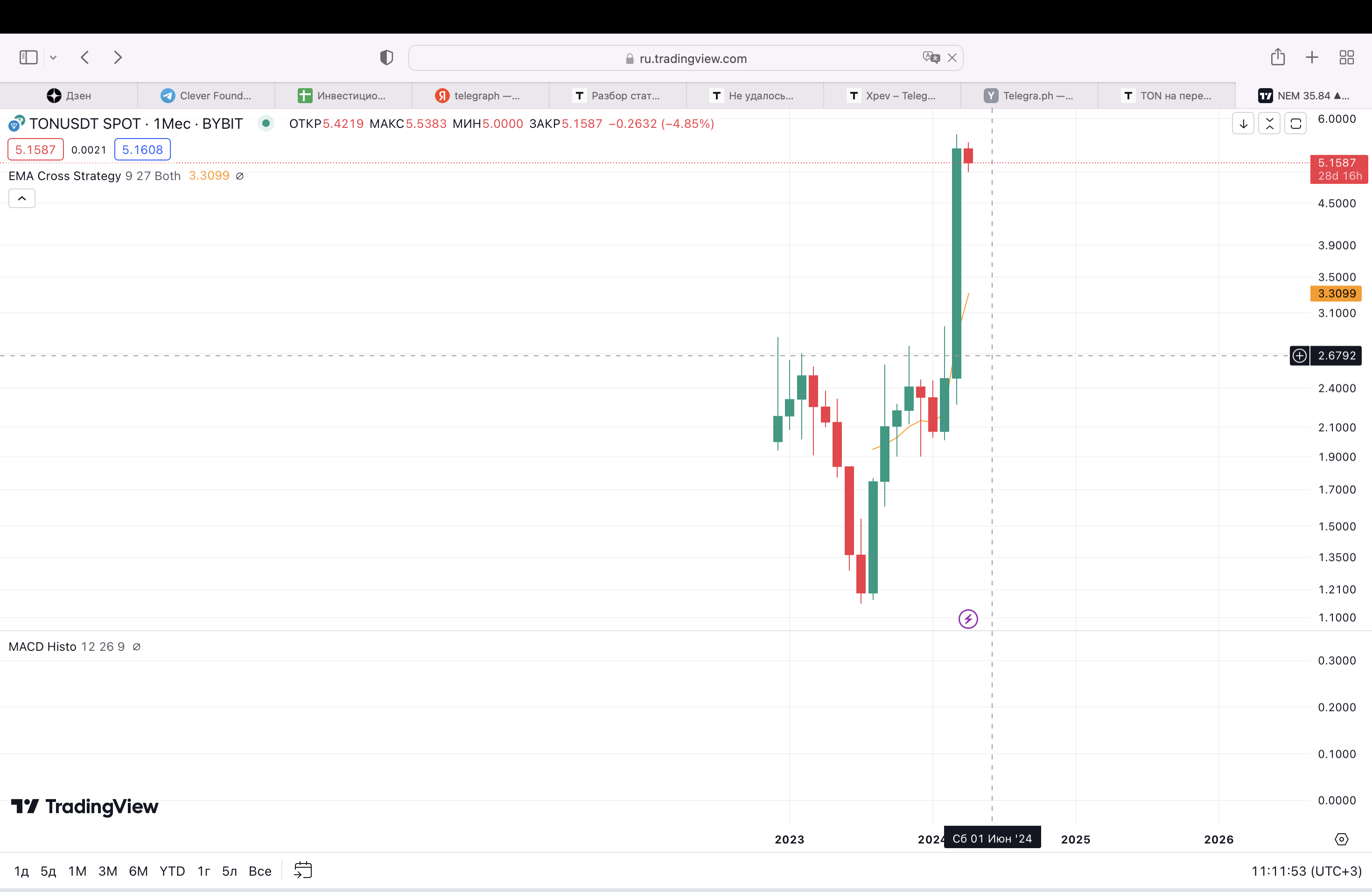Image resolution: width=1372 pixels, height=892 pixels.
Task: Click the translate page icon in address bar
Action: [930, 58]
